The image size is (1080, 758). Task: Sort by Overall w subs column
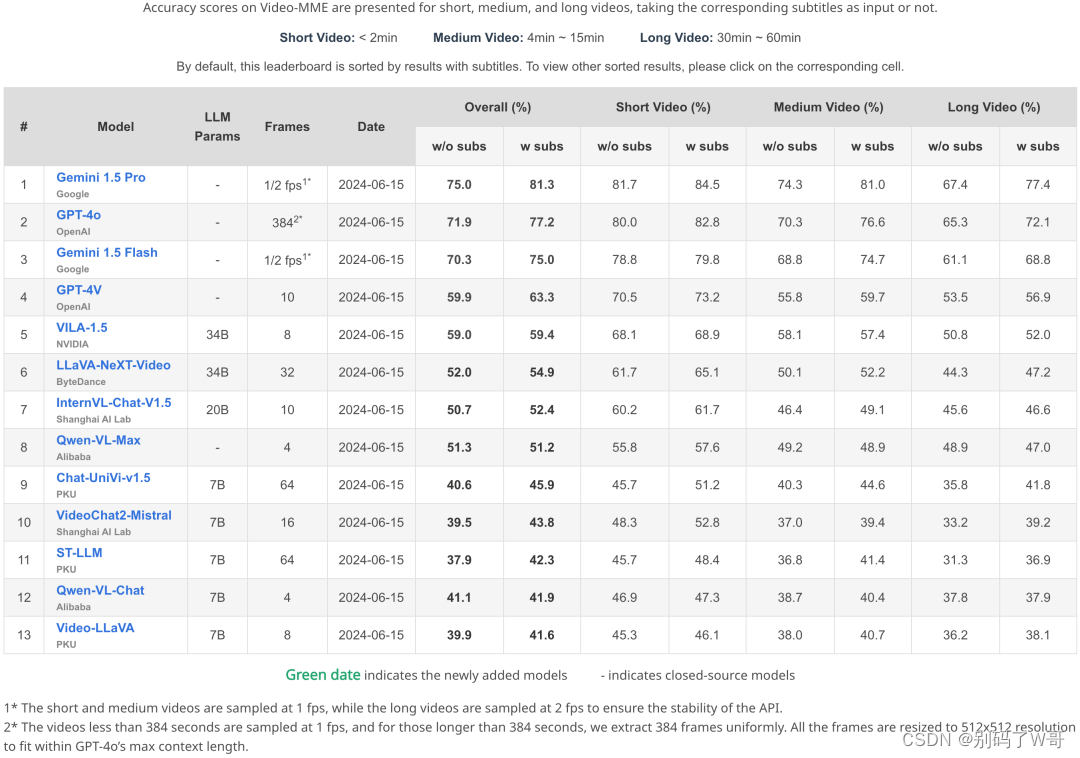(542, 147)
